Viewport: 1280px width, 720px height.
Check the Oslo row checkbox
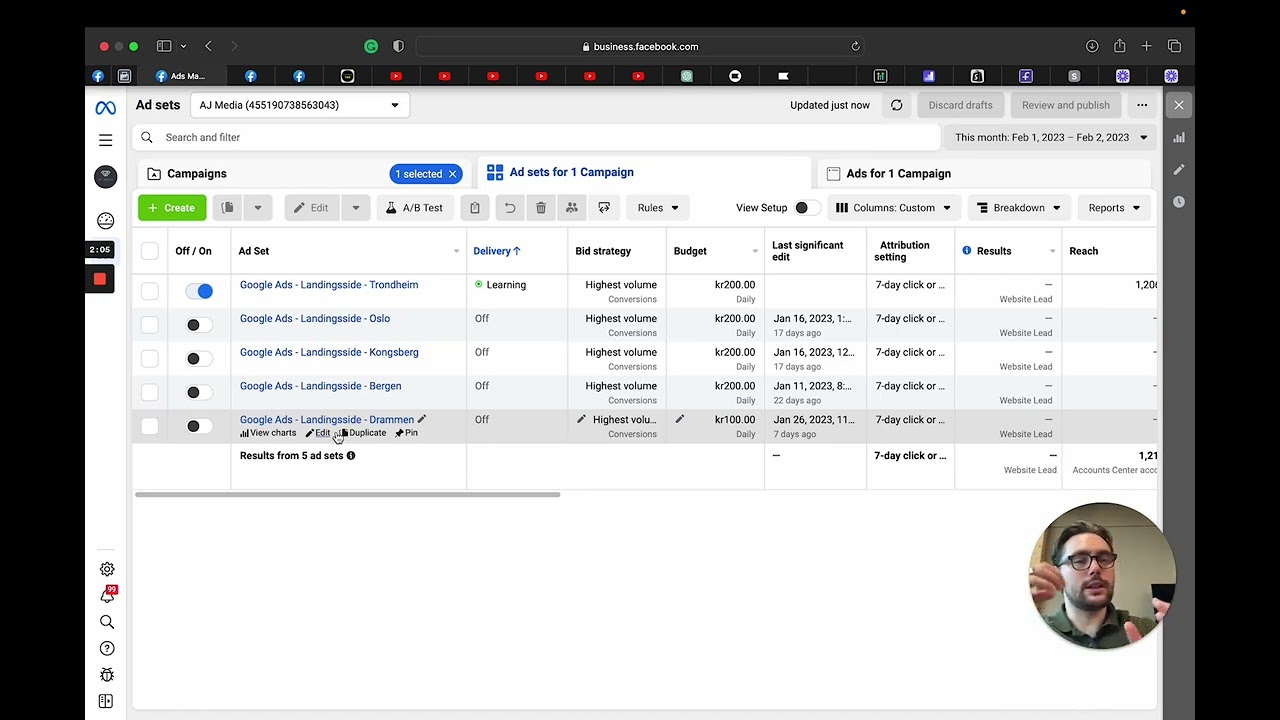149,325
